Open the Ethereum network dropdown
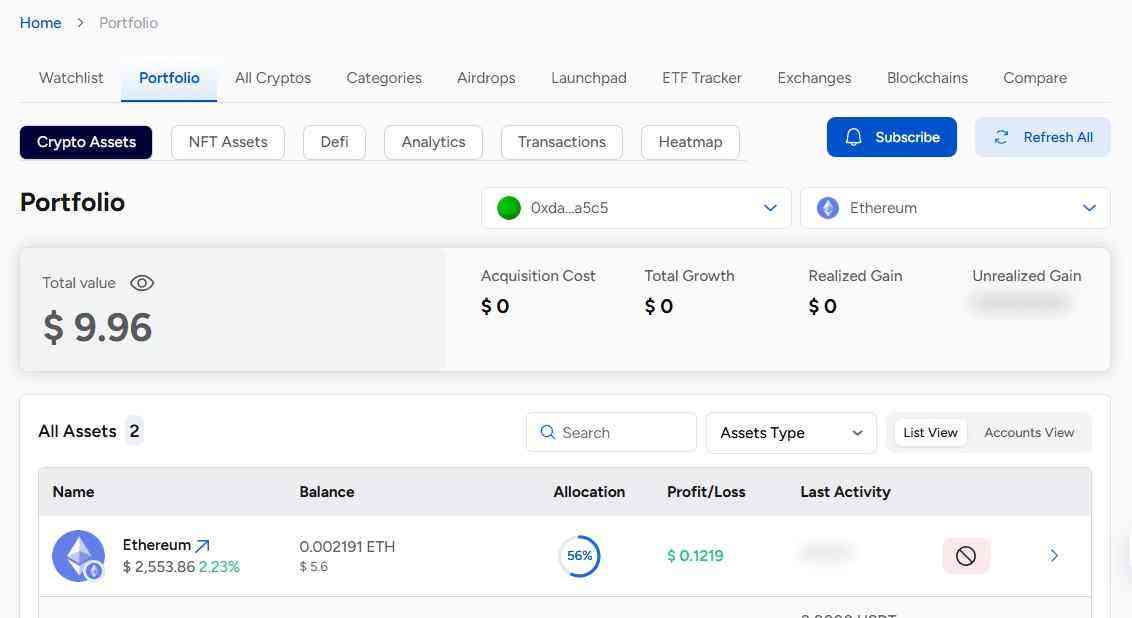The image size is (1132, 618). (954, 208)
